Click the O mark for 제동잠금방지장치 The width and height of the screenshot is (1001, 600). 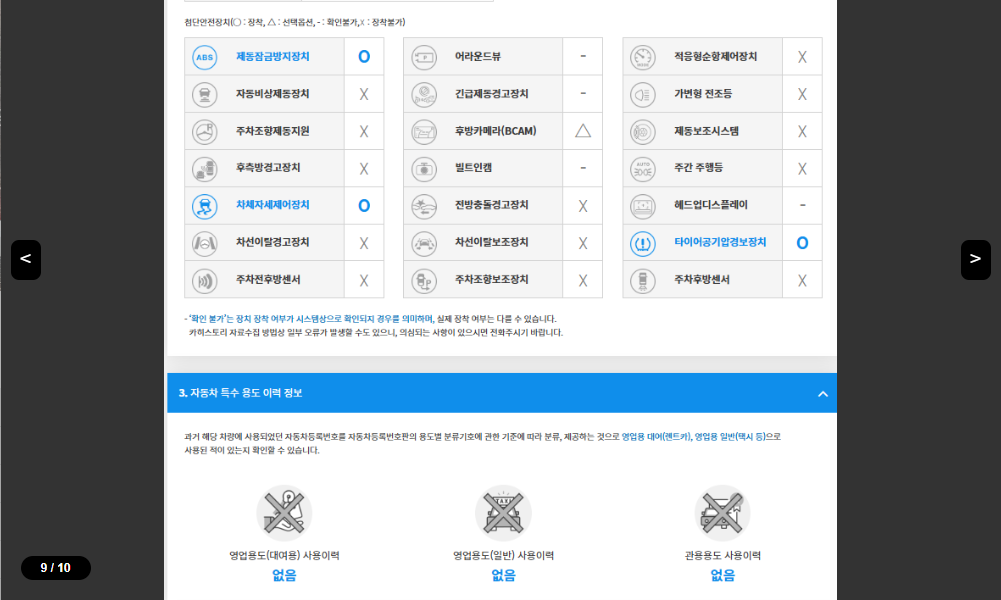(364, 57)
